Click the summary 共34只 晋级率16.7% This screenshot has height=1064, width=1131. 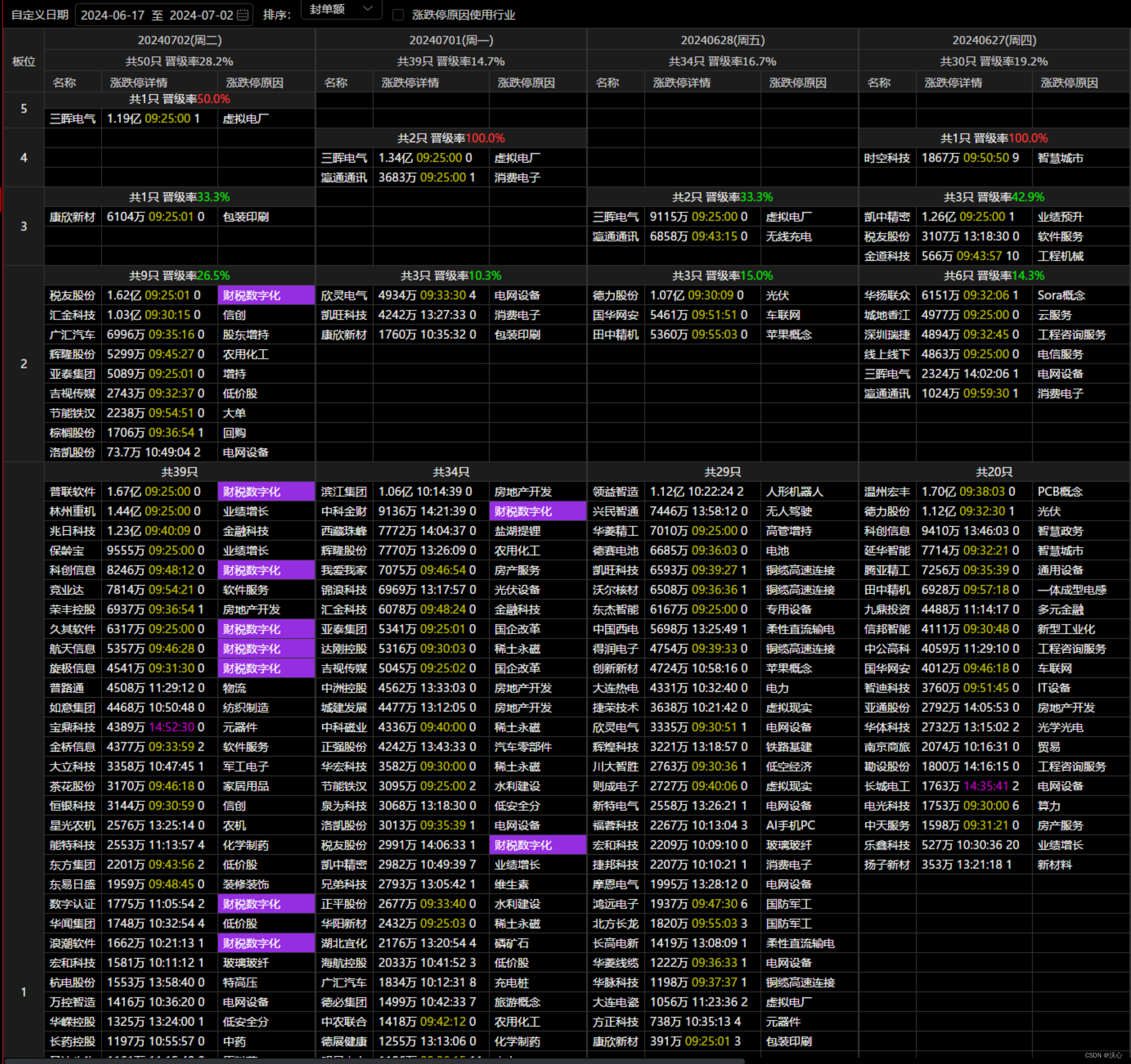coord(723,62)
